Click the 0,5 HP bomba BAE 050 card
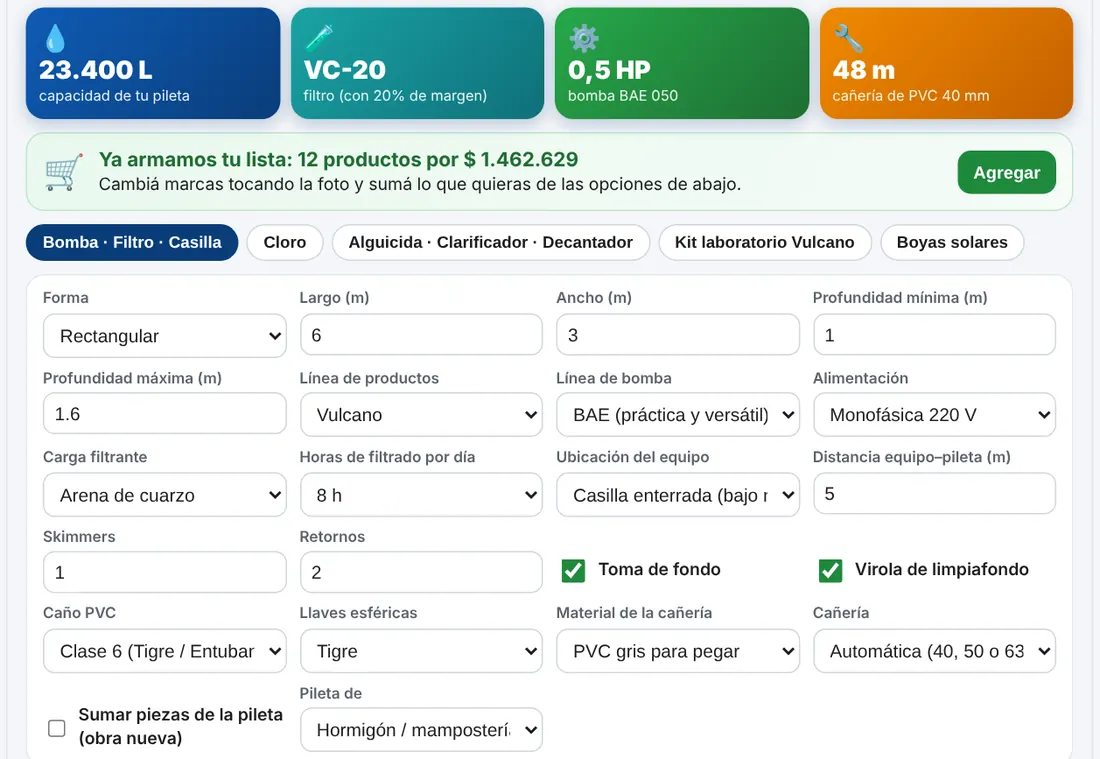 pyautogui.click(x=682, y=63)
